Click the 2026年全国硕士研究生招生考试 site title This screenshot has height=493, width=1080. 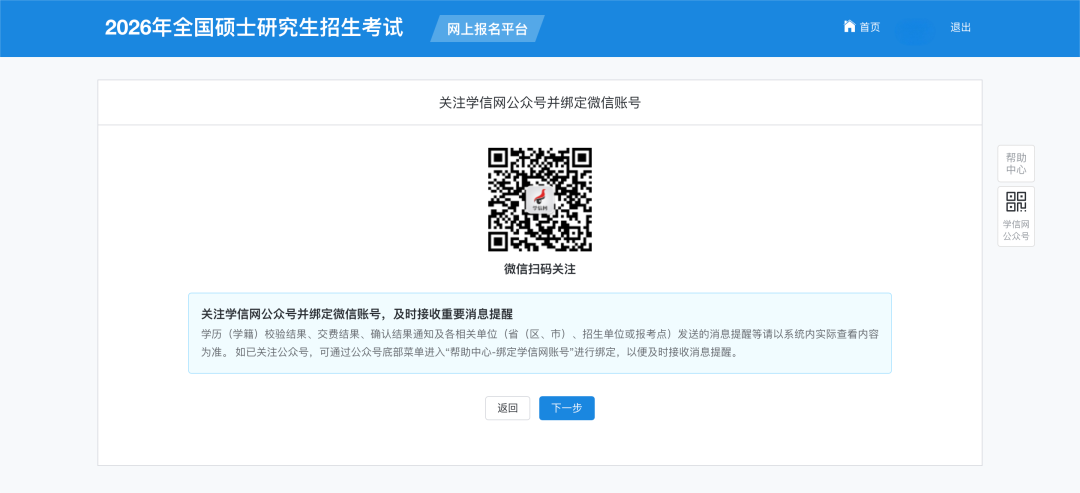(x=254, y=28)
